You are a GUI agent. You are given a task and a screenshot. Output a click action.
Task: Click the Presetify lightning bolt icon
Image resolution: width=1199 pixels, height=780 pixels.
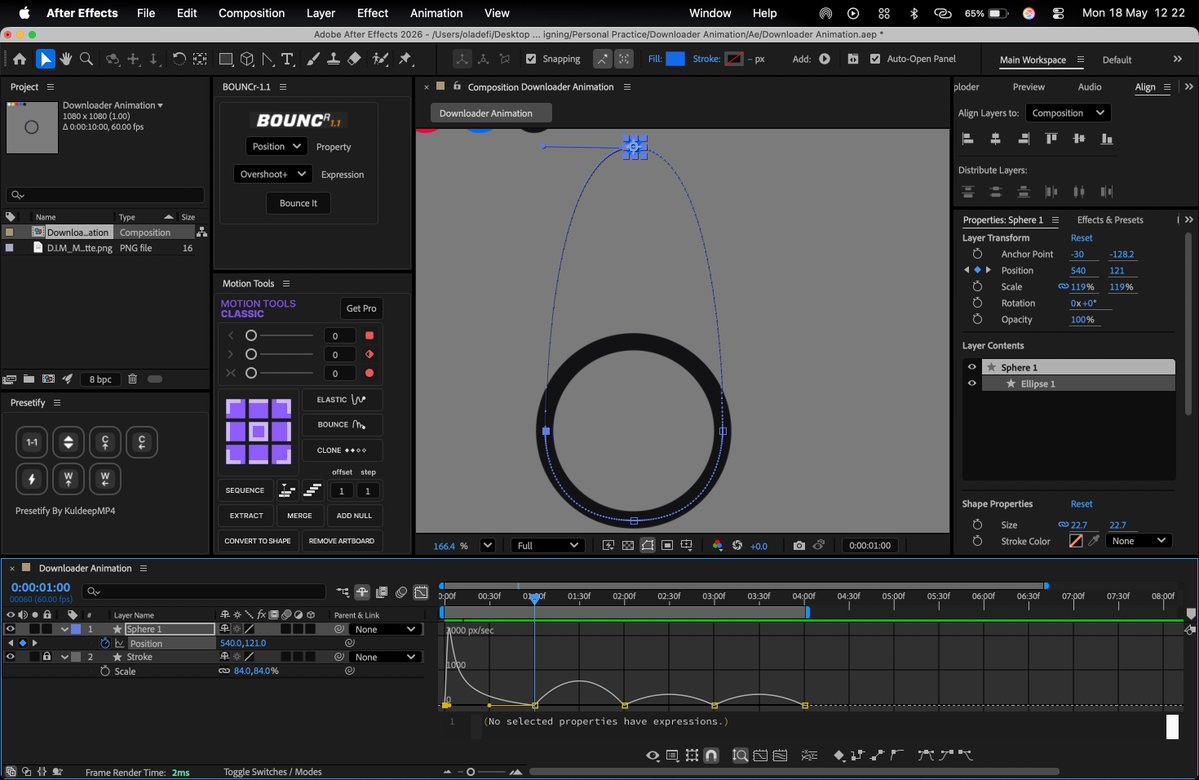pos(32,479)
